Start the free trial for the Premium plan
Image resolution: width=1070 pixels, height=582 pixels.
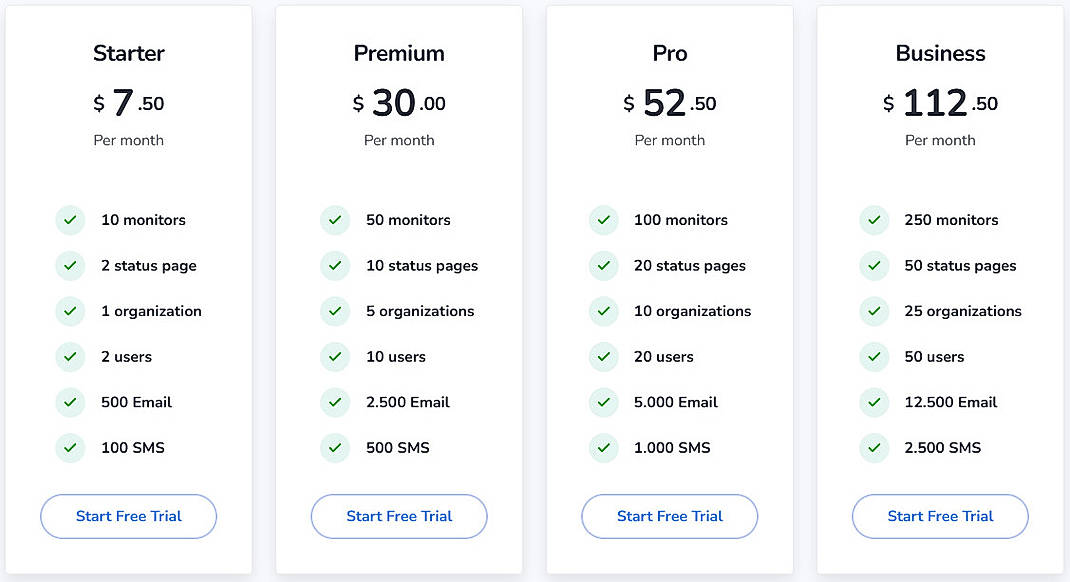399,516
